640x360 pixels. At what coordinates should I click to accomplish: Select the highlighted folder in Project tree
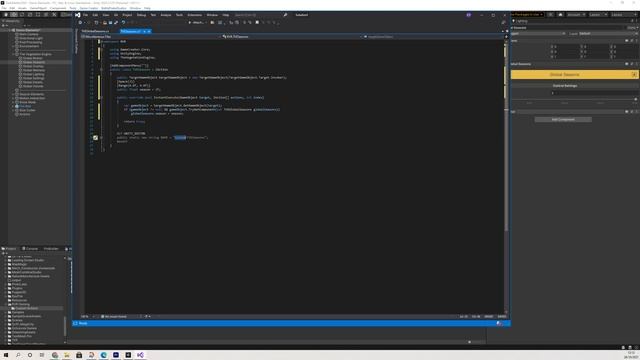point(27,308)
